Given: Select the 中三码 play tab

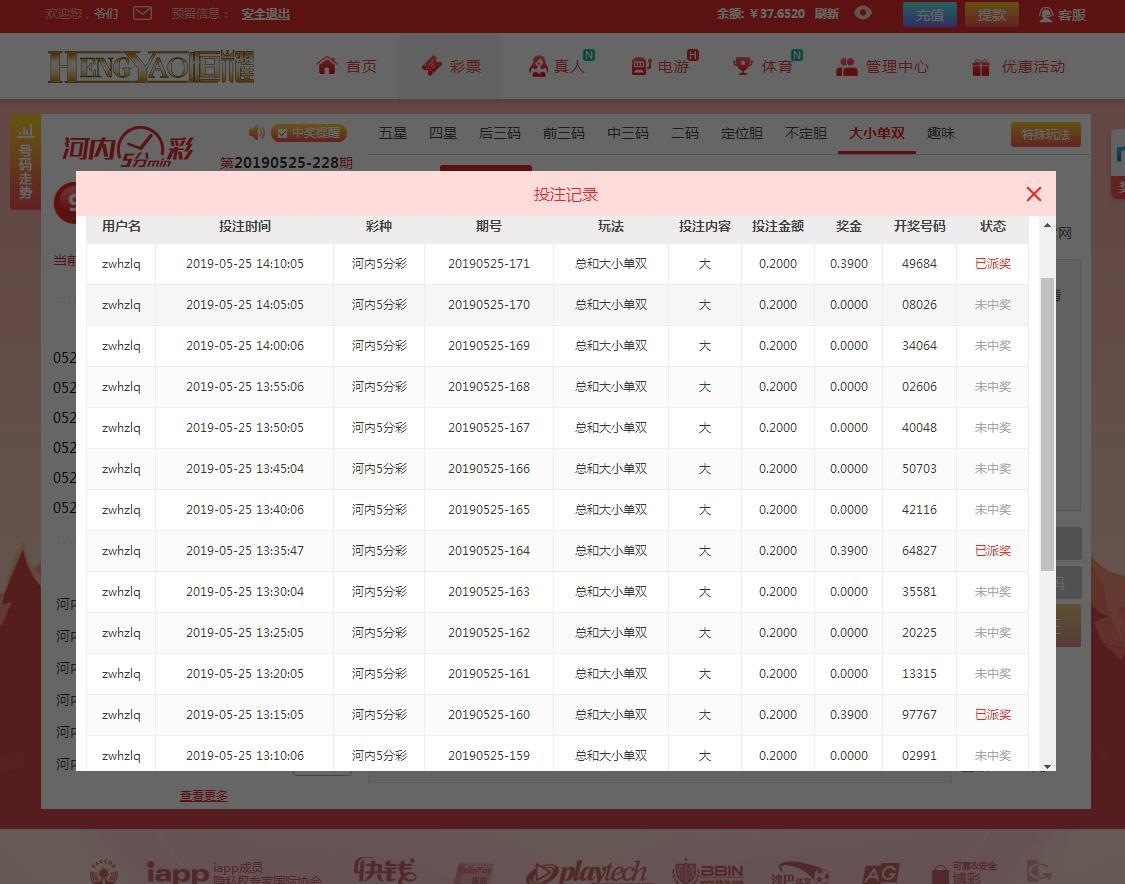Looking at the screenshot, I should [x=628, y=133].
